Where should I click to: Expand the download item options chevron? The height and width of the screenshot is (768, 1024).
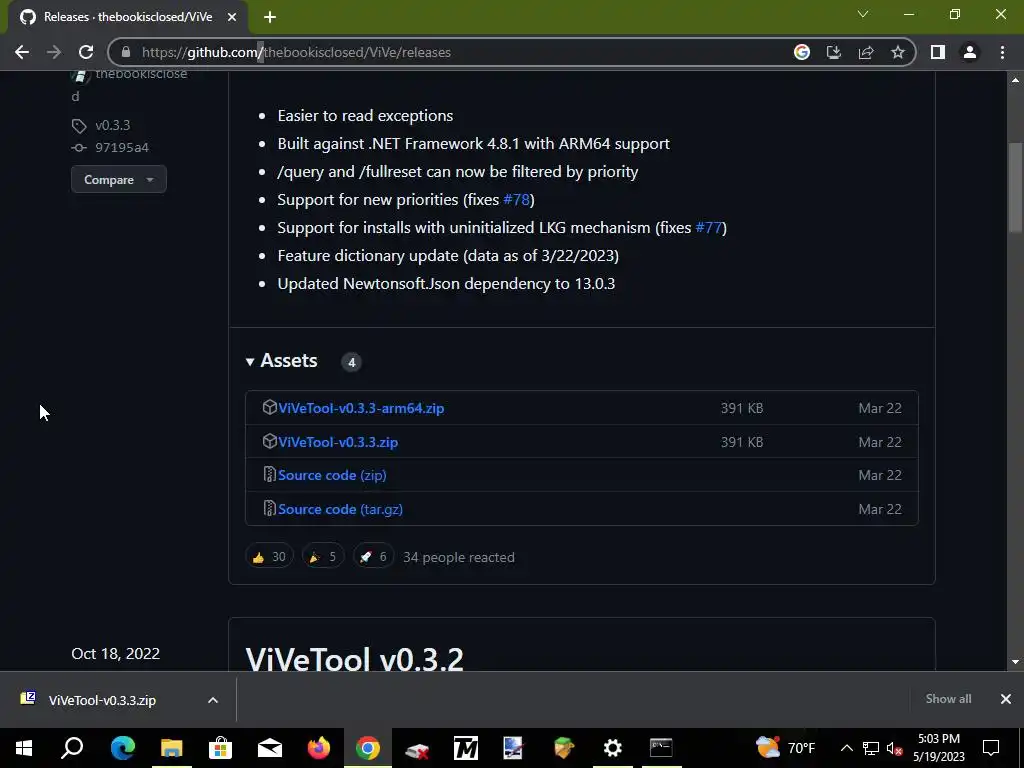point(213,700)
